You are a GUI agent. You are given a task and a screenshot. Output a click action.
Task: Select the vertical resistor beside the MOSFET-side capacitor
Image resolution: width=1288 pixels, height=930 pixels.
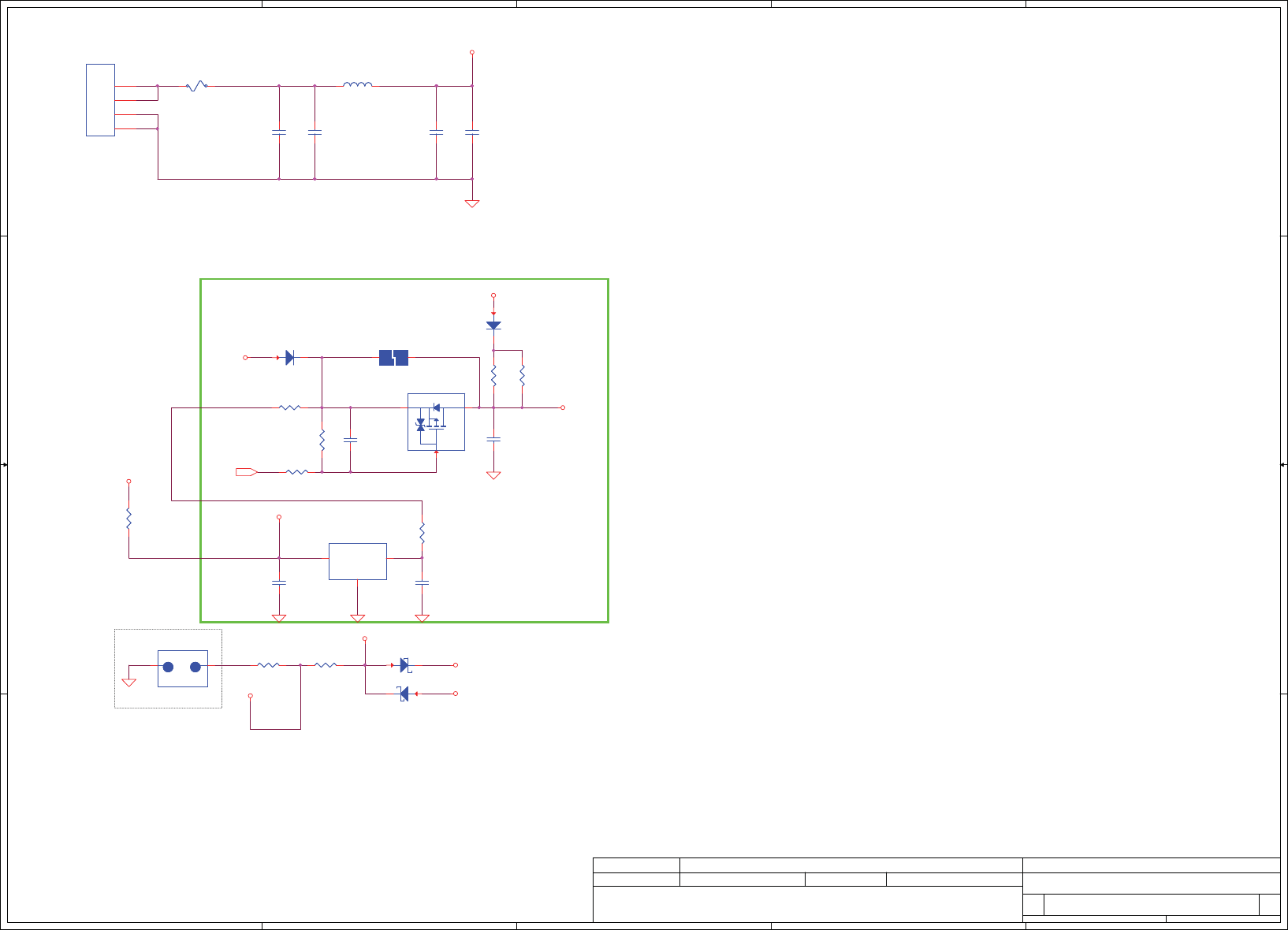[x=322, y=440]
